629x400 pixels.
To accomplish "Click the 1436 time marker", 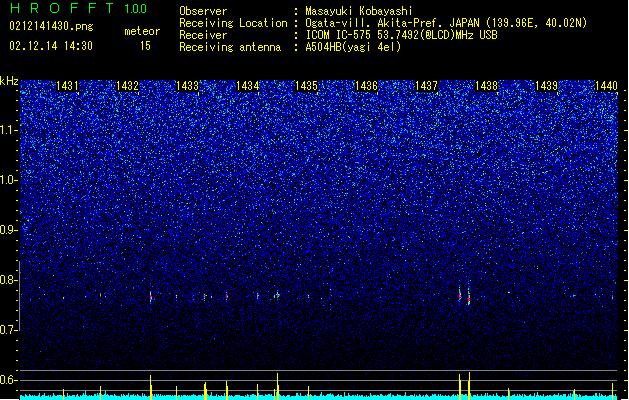I will (367, 86).
